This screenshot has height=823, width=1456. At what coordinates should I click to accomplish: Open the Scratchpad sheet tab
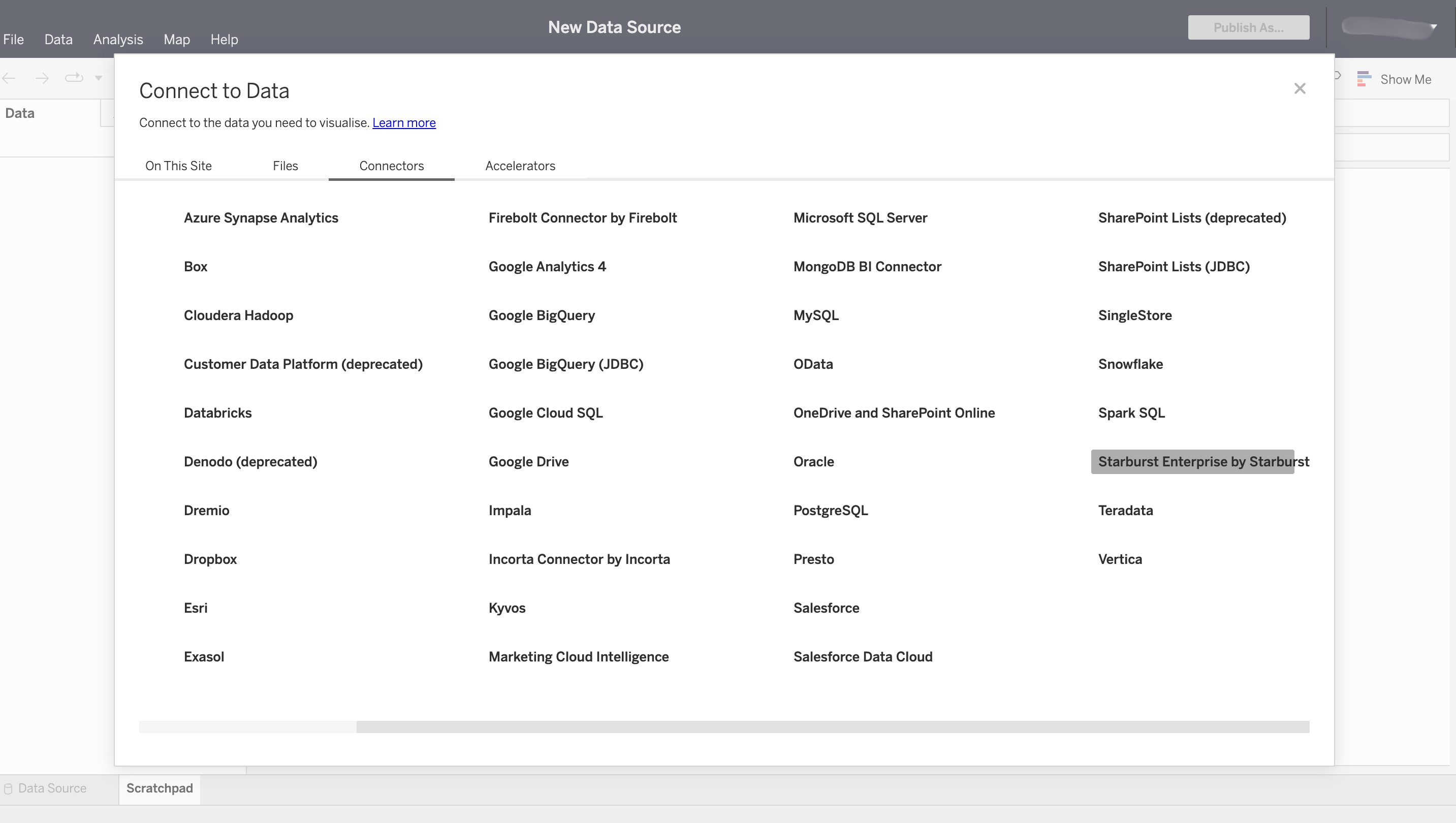click(160, 788)
